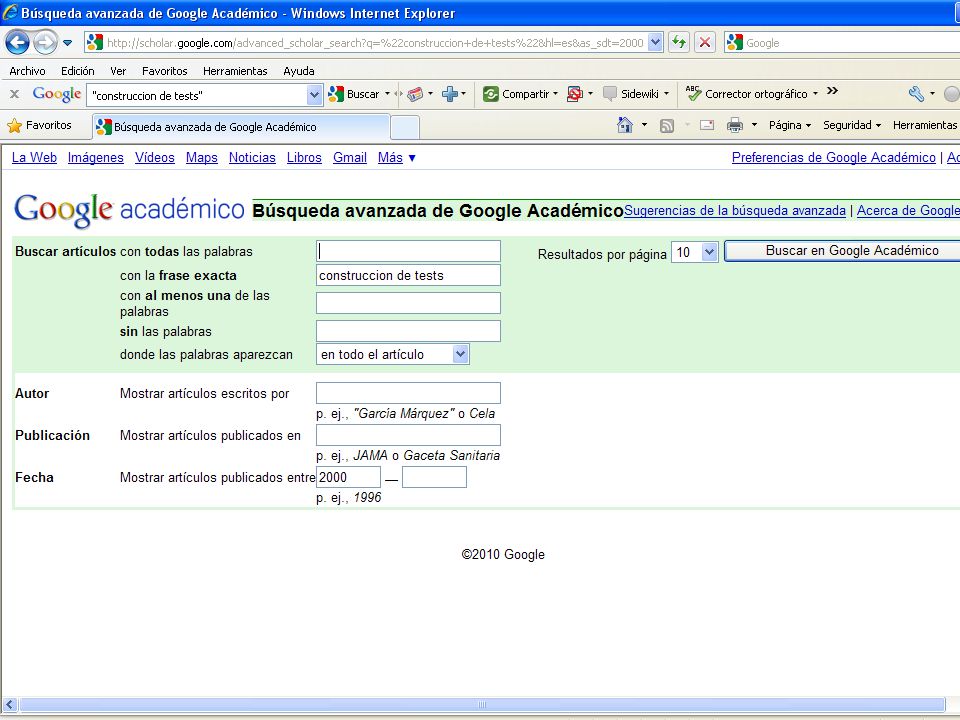Open the Noticias link
This screenshot has height=720, width=960.
pyautogui.click(x=252, y=157)
